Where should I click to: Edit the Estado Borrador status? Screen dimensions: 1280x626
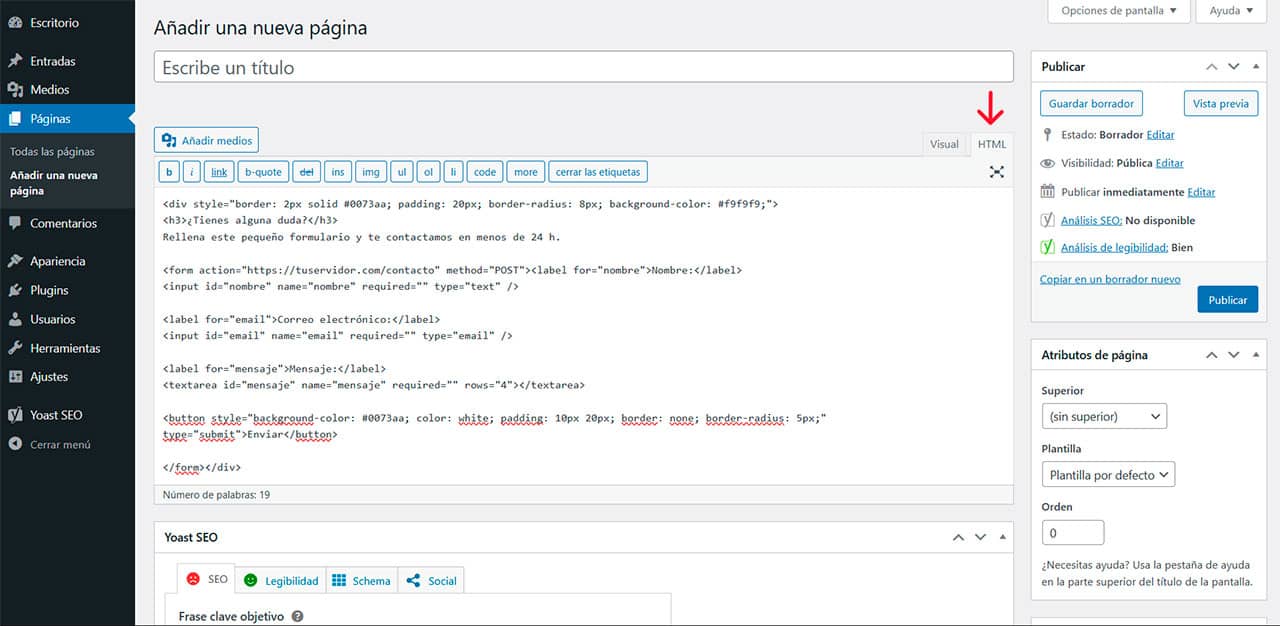(x=1160, y=134)
